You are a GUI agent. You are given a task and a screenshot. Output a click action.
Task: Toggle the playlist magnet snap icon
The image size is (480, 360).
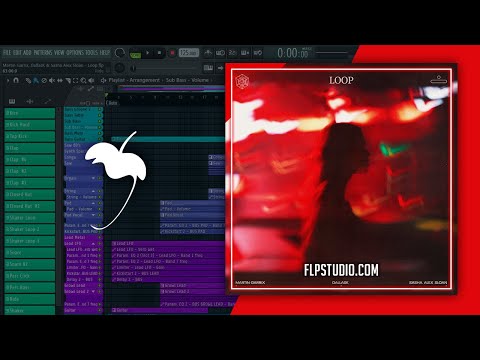[x=16, y=80]
